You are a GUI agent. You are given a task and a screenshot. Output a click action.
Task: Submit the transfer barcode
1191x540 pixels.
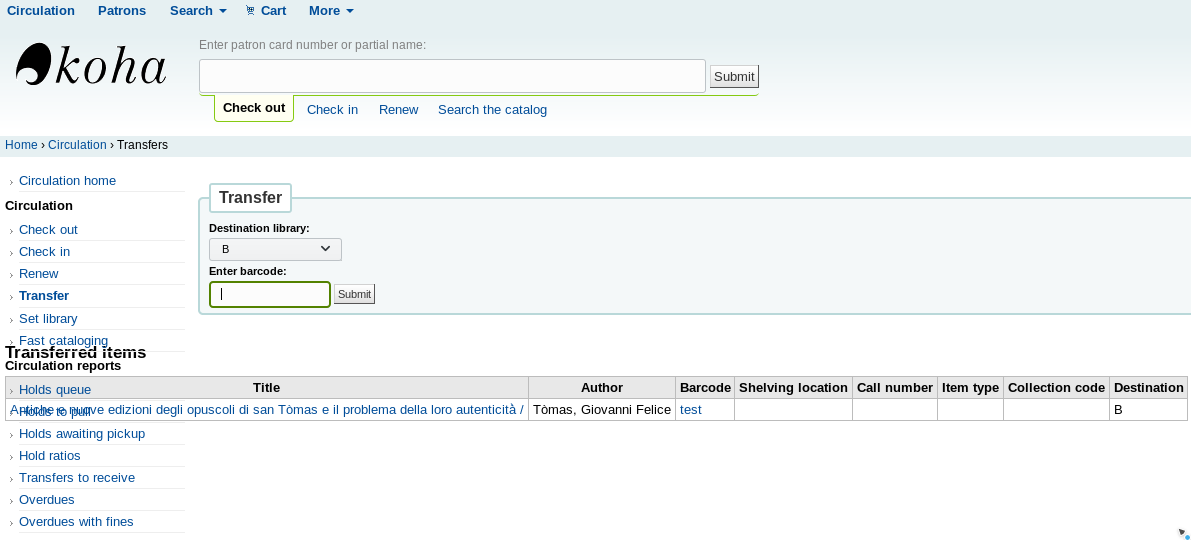354,294
